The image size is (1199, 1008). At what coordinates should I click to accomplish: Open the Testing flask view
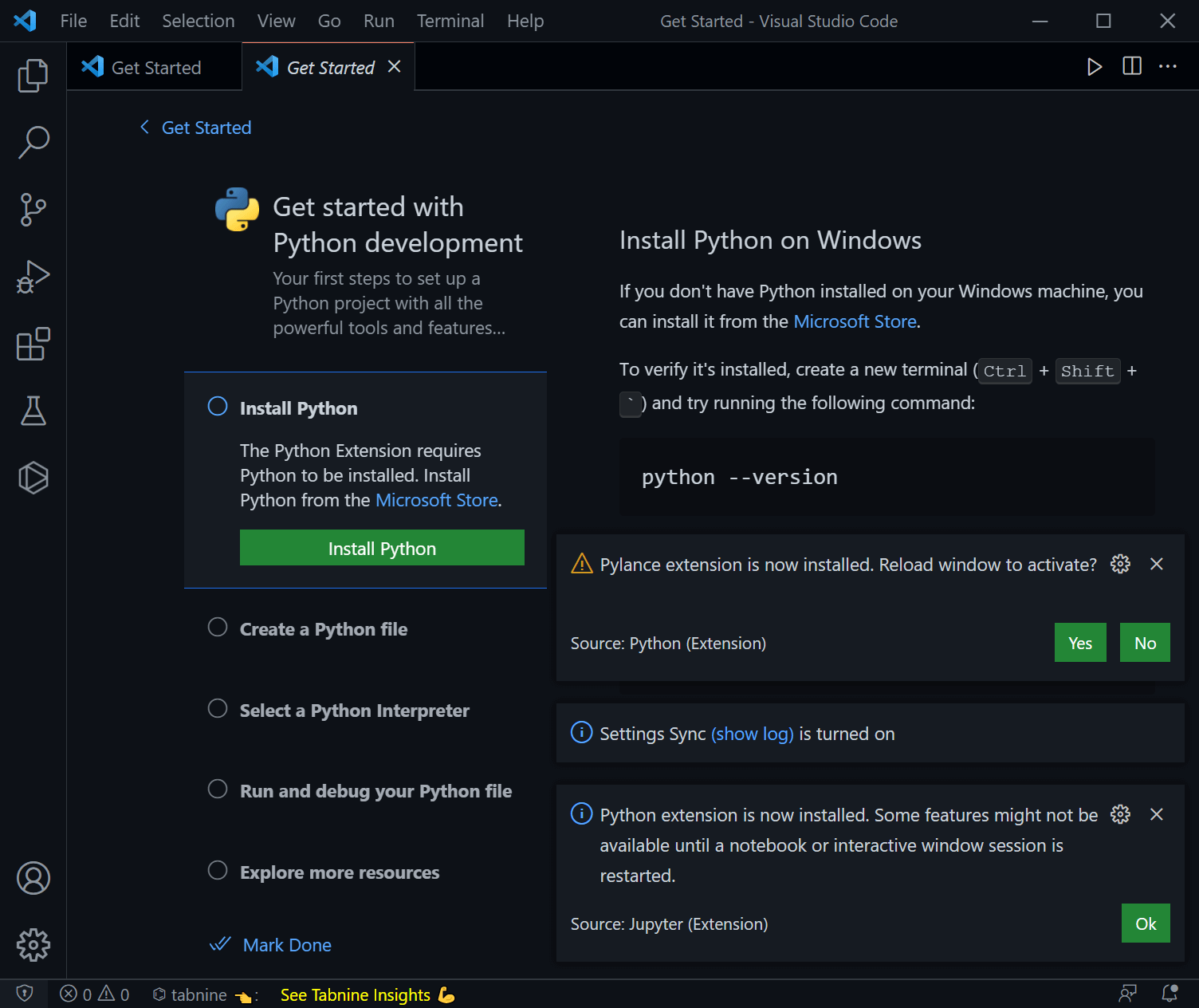pos(33,411)
